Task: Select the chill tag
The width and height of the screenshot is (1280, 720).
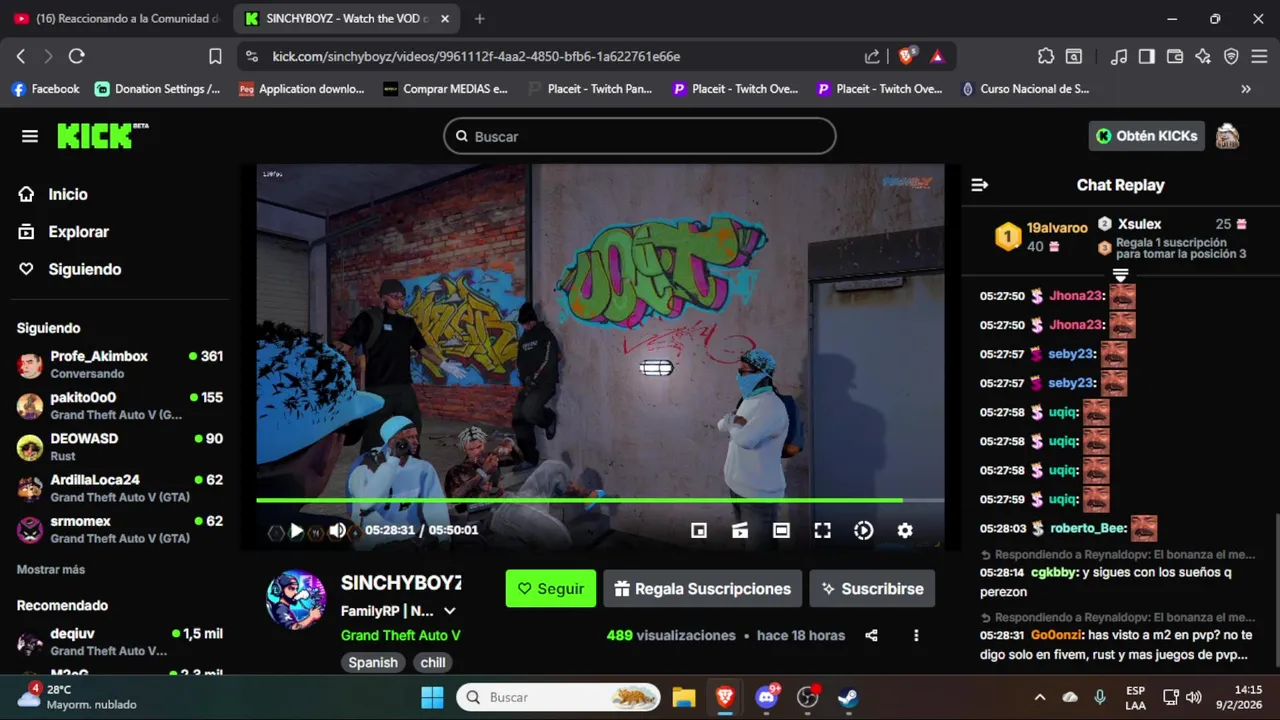Action: click(x=433, y=662)
